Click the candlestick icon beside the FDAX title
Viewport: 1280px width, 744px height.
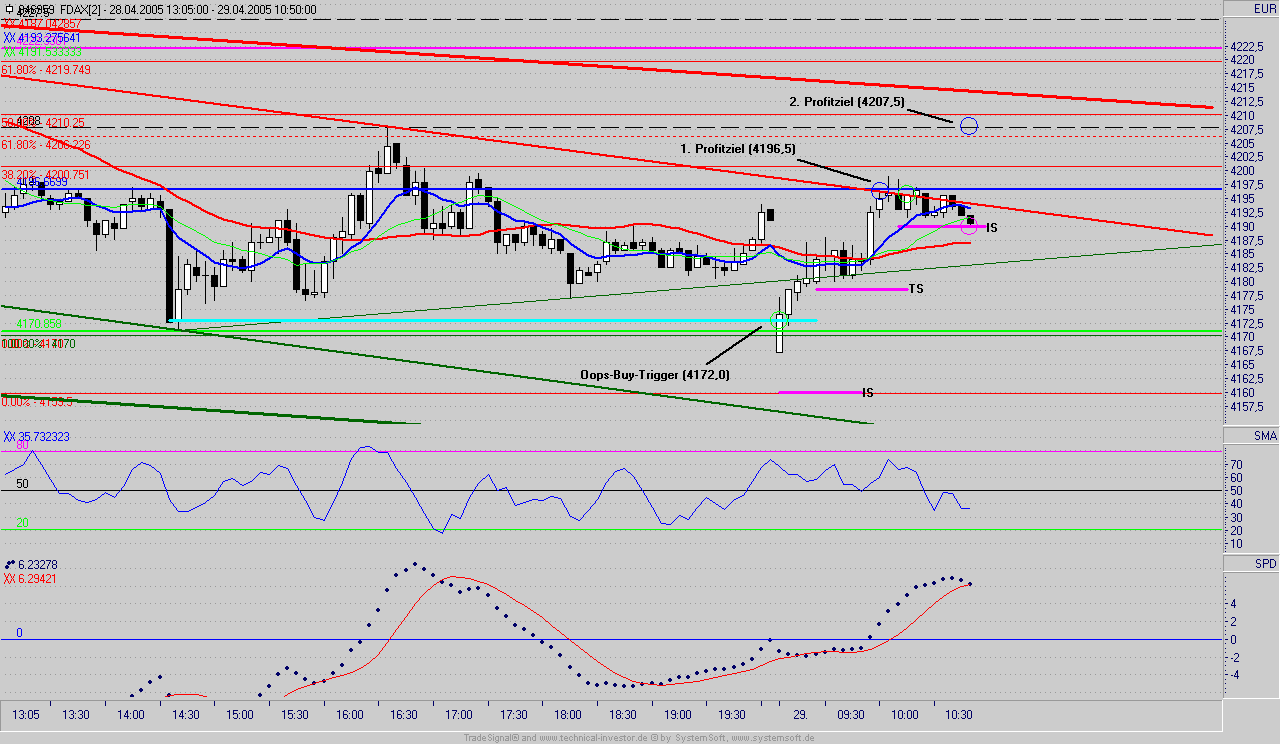click(8, 8)
